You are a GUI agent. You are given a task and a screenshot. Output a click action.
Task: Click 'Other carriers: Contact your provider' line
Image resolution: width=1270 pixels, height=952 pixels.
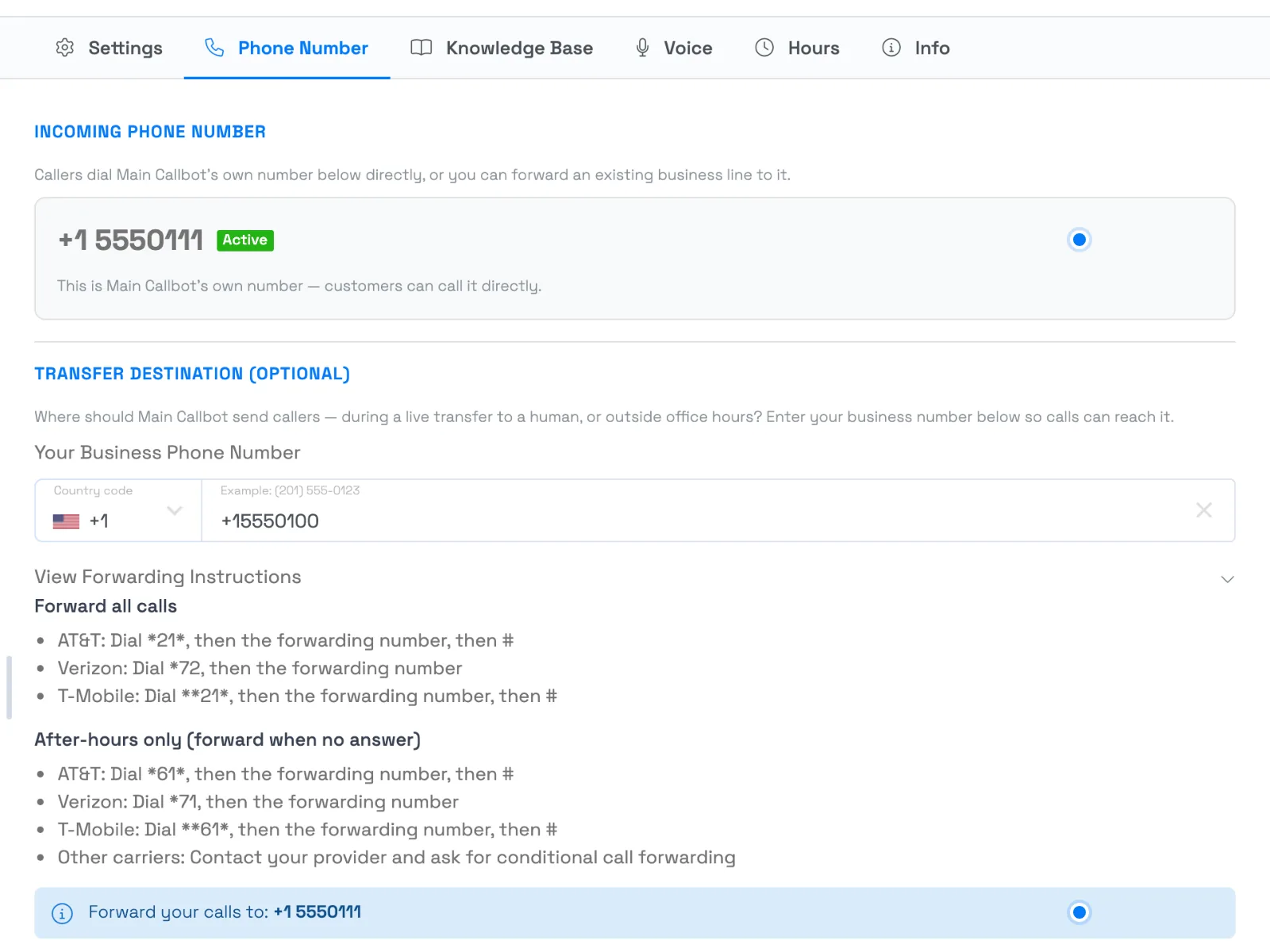396,857
